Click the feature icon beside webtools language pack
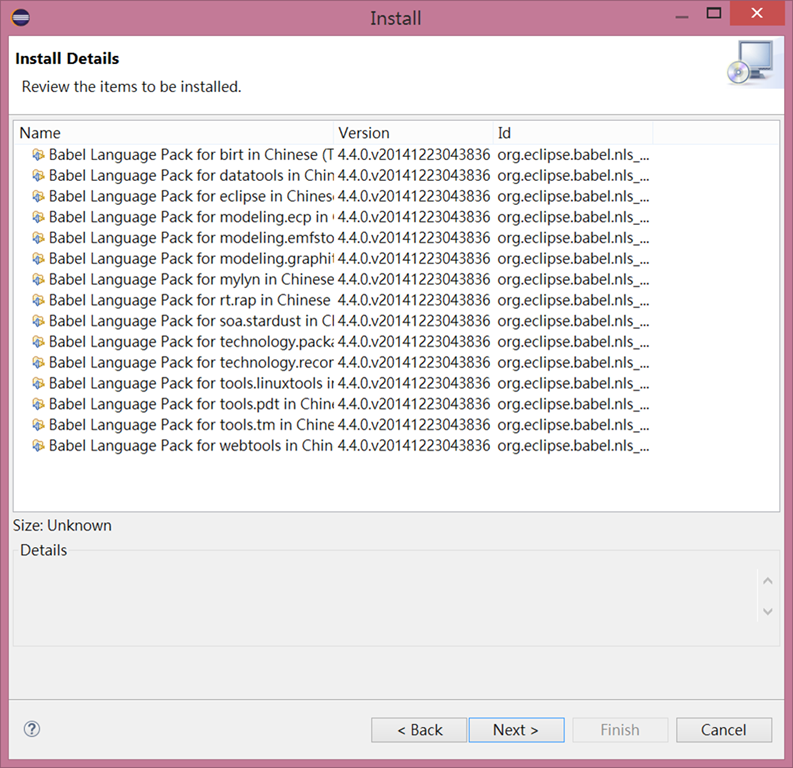Image resolution: width=793 pixels, height=768 pixels. point(38,445)
